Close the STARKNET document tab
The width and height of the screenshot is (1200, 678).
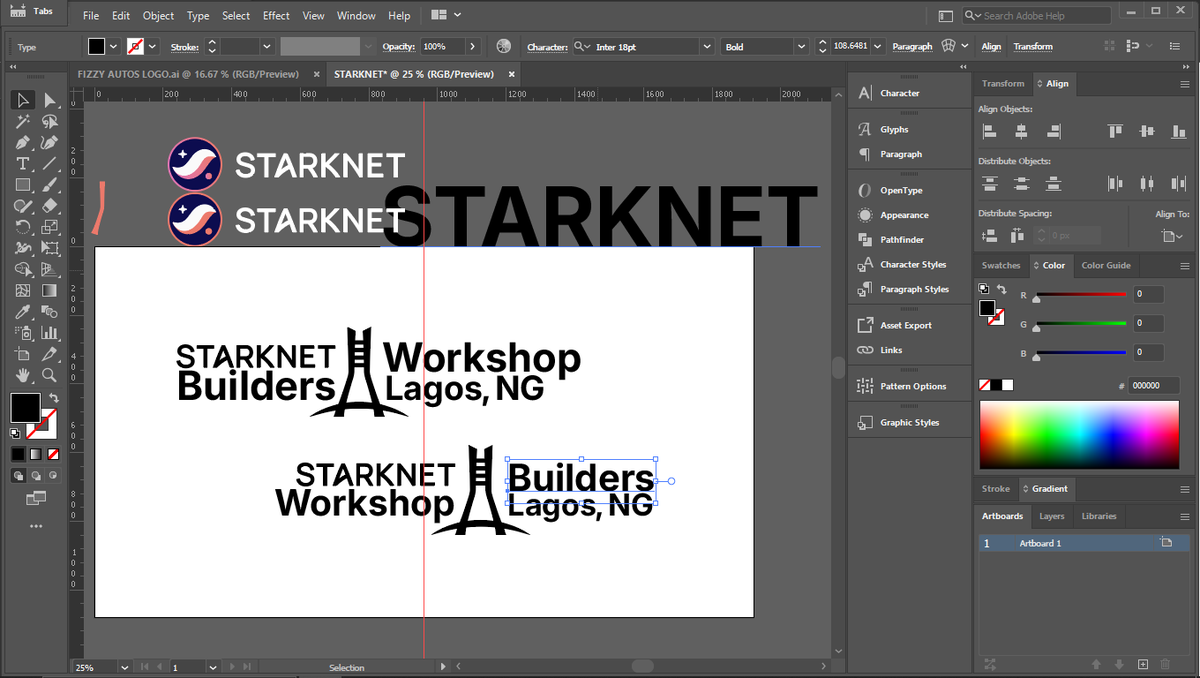tap(512, 74)
